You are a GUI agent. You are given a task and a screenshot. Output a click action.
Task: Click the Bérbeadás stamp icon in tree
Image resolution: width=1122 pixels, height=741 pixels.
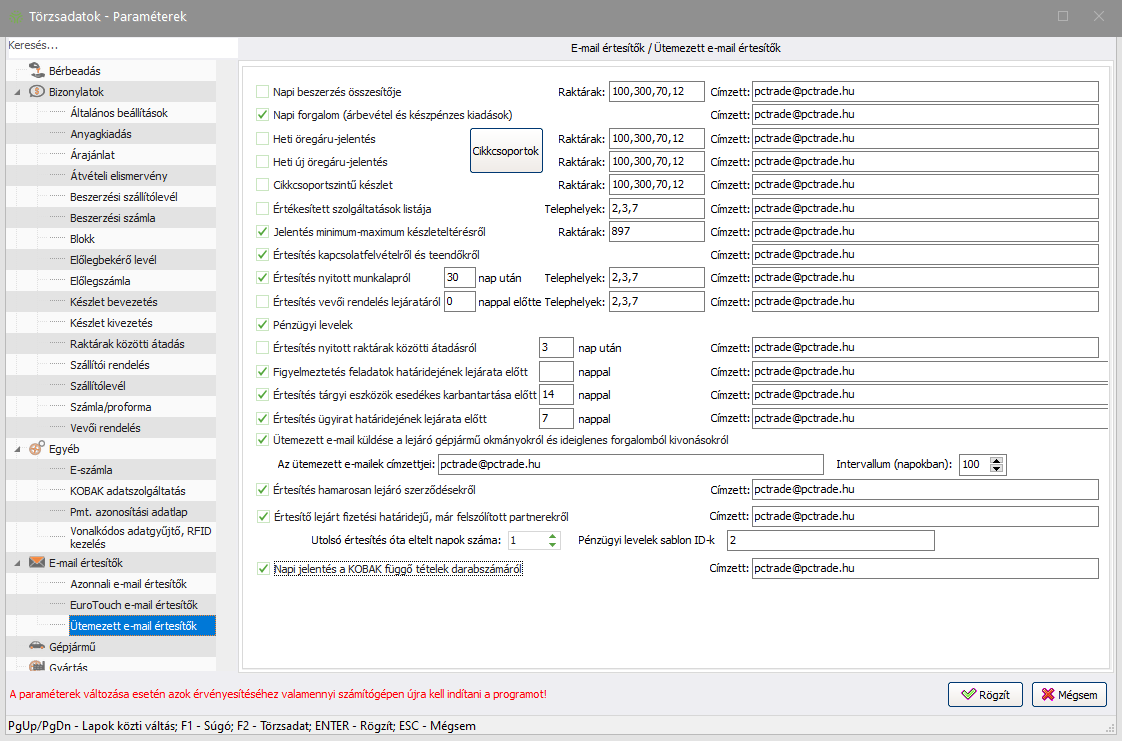pyautogui.click(x=36, y=71)
